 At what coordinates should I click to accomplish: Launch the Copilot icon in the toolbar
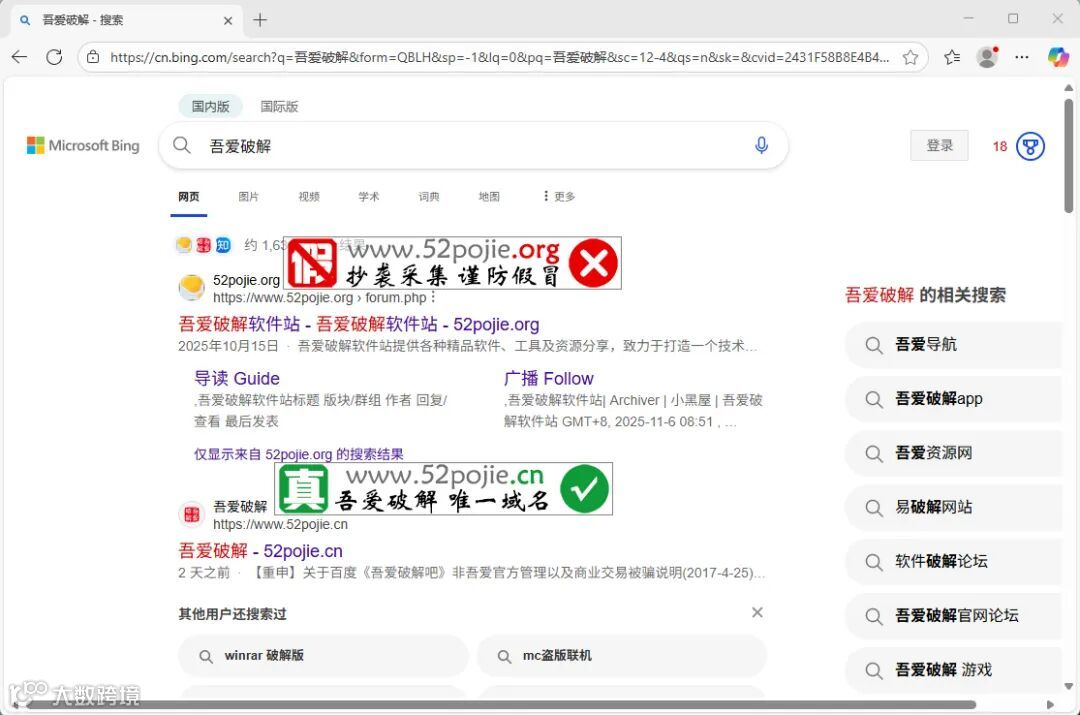point(1058,56)
